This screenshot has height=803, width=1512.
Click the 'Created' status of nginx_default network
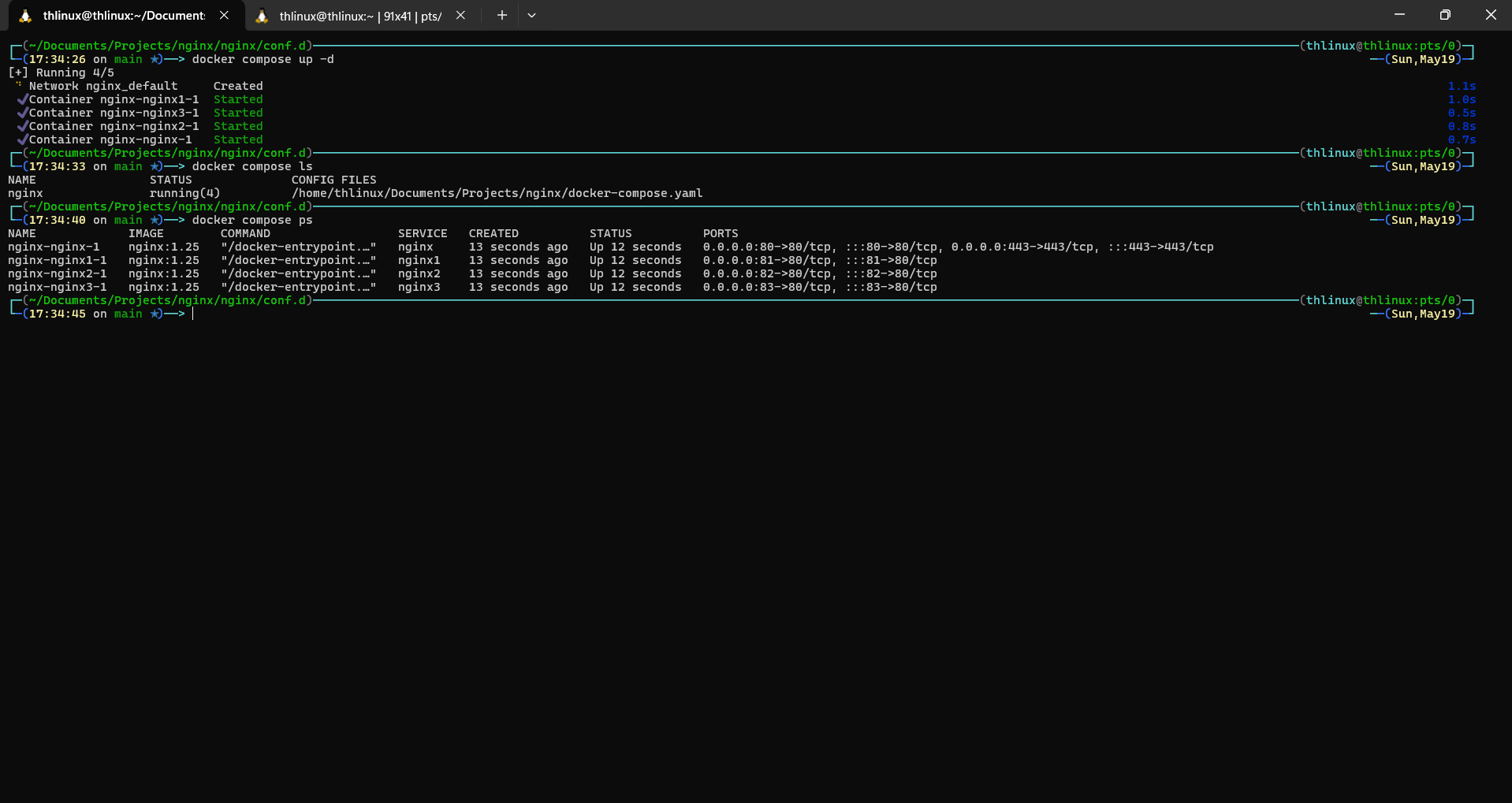click(238, 87)
